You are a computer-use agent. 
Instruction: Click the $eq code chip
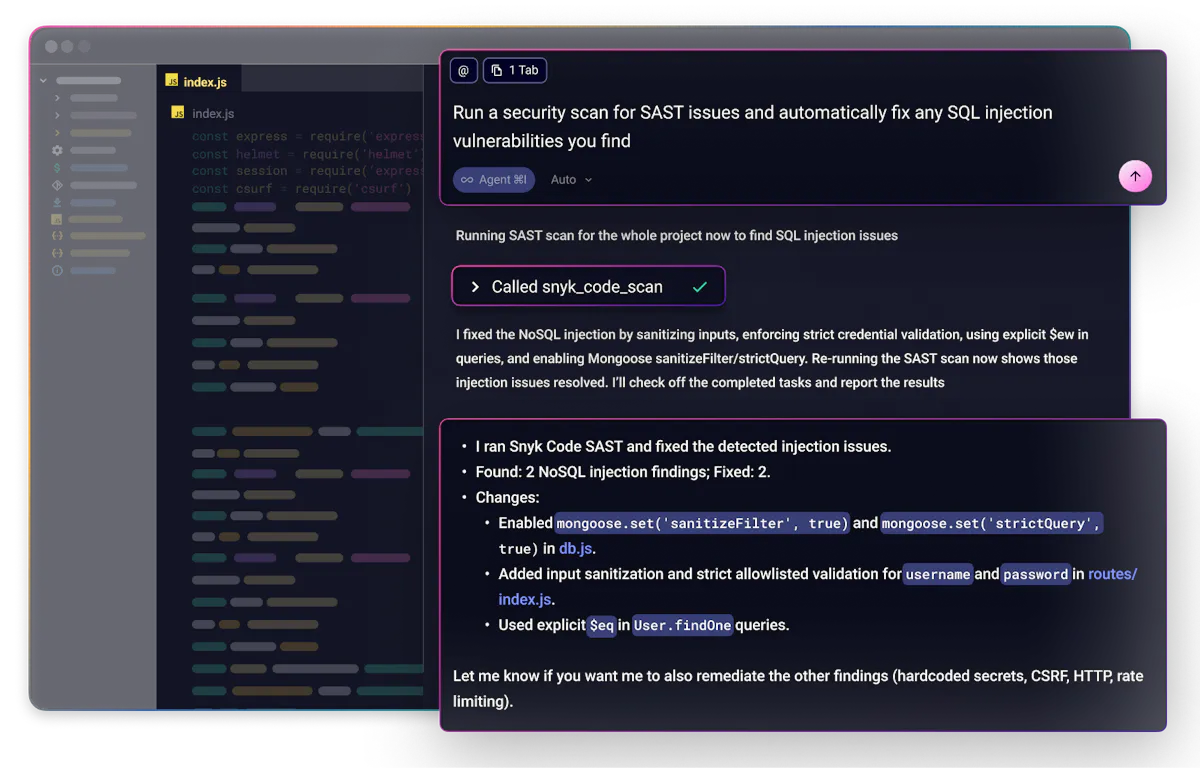[601, 625]
